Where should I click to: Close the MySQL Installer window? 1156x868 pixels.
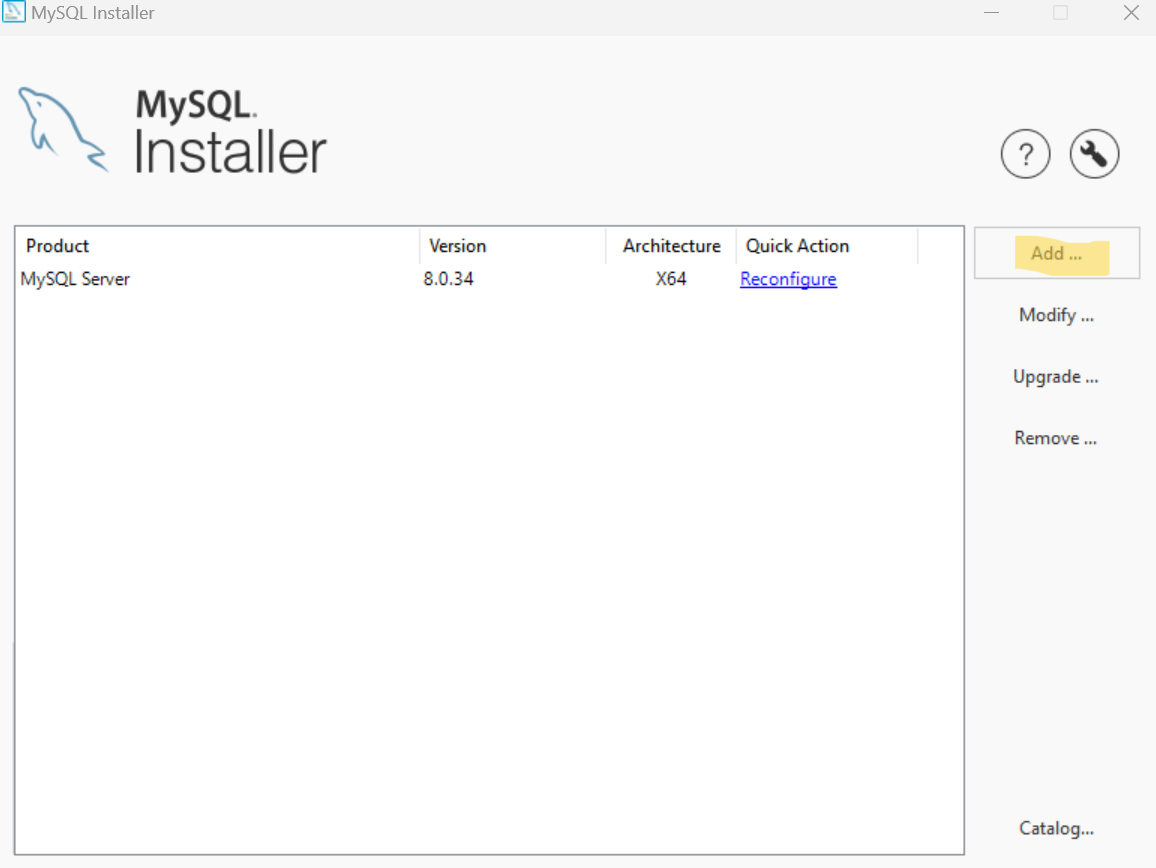pos(1131,13)
